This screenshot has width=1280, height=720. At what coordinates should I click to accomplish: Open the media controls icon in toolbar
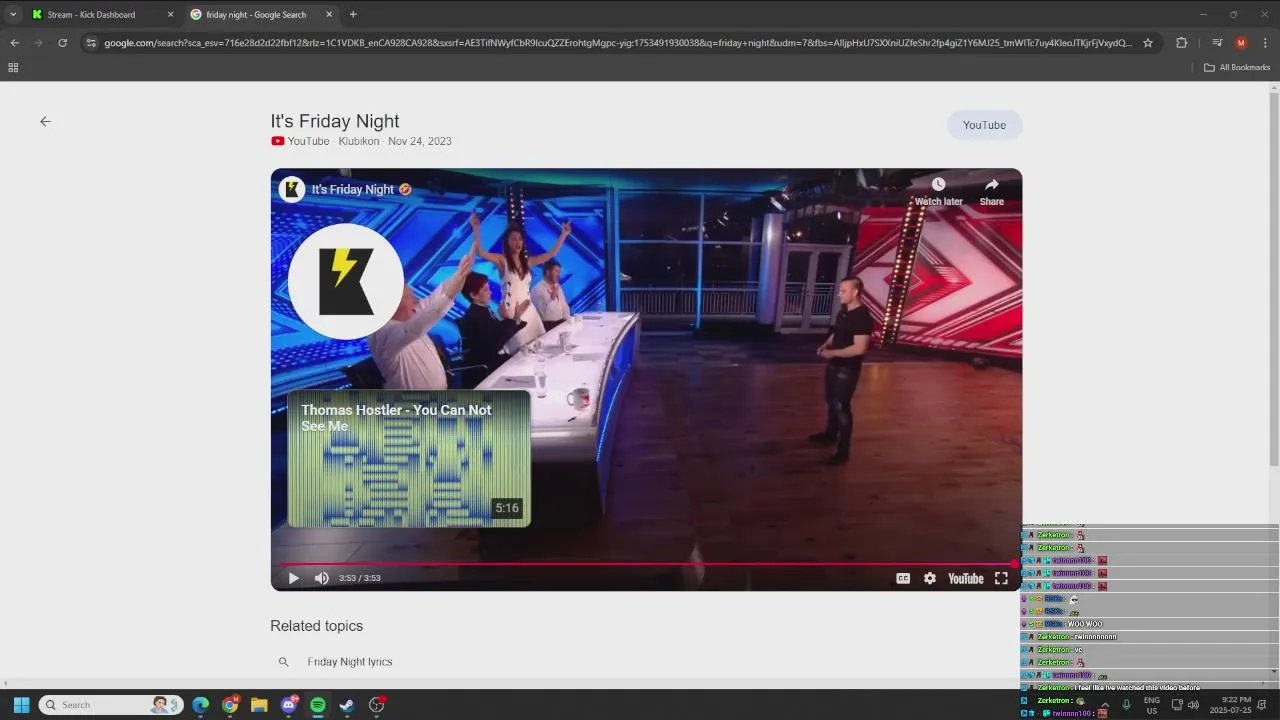coord(1217,43)
